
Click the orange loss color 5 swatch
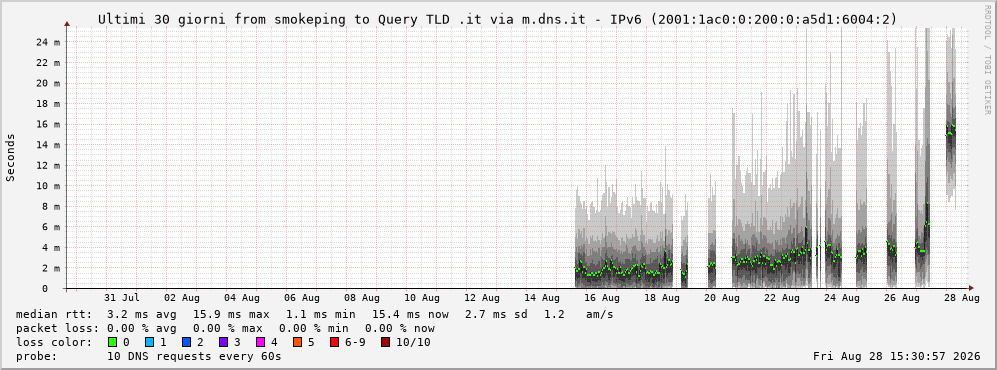coord(297,342)
